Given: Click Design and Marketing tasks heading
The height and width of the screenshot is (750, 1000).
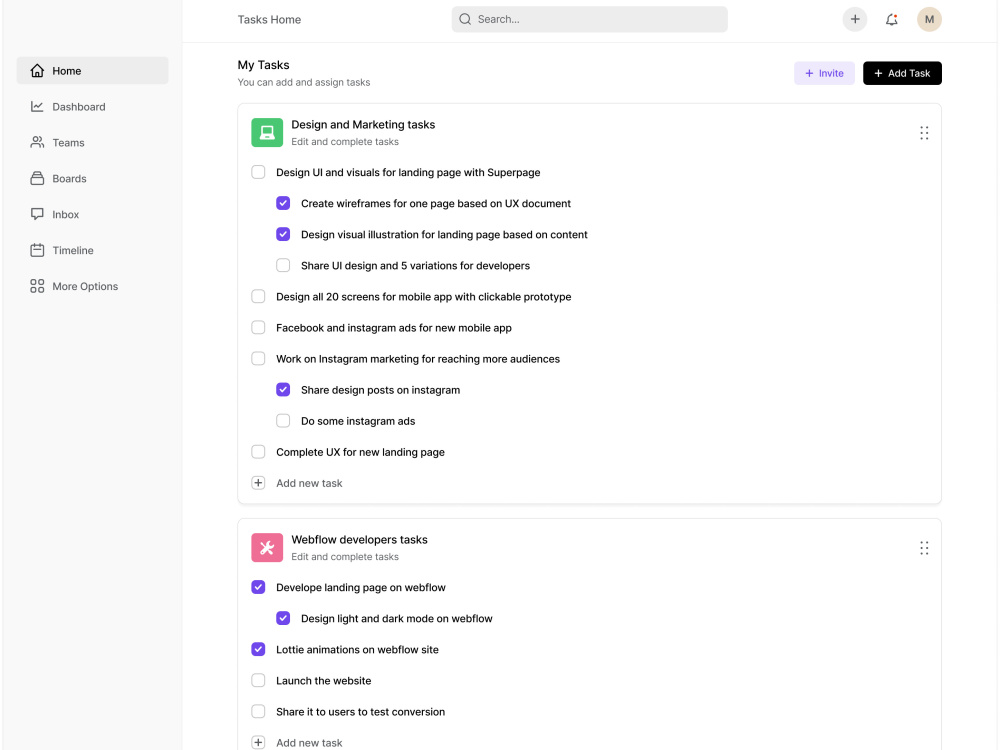Looking at the screenshot, I should point(363,124).
